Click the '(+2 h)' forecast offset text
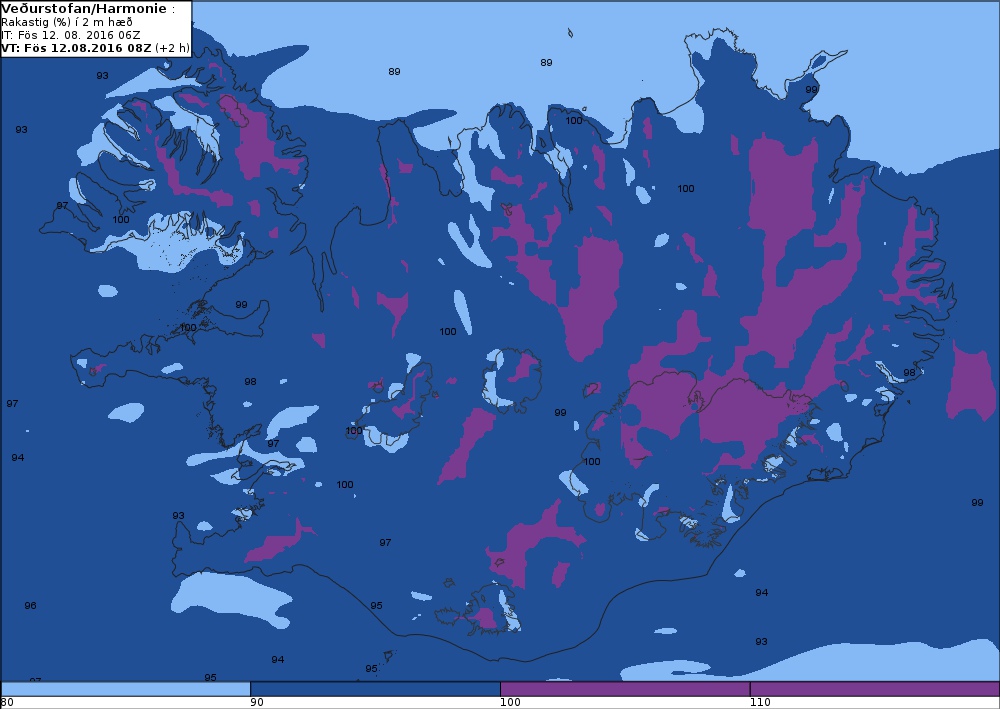This screenshot has width=1000, height=709. point(172,48)
